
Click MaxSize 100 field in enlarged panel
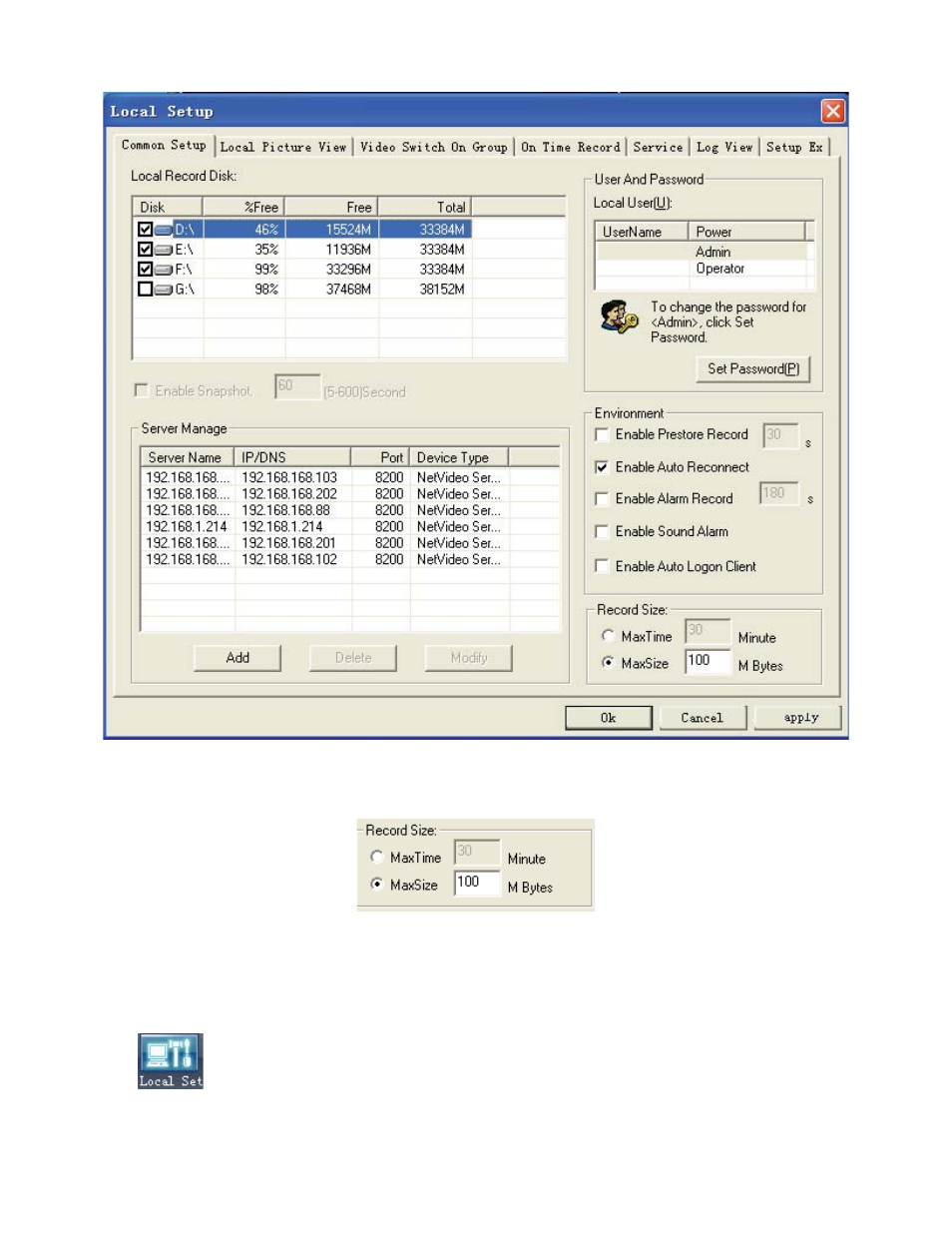(x=477, y=883)
